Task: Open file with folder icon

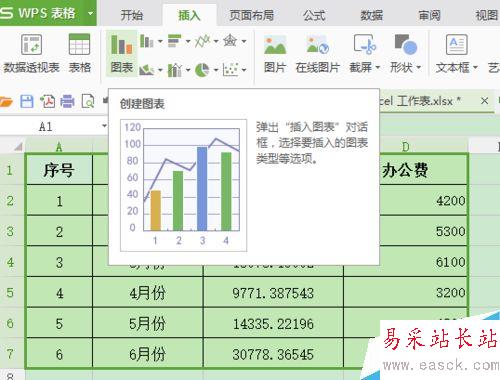Action: coord(6,101)
